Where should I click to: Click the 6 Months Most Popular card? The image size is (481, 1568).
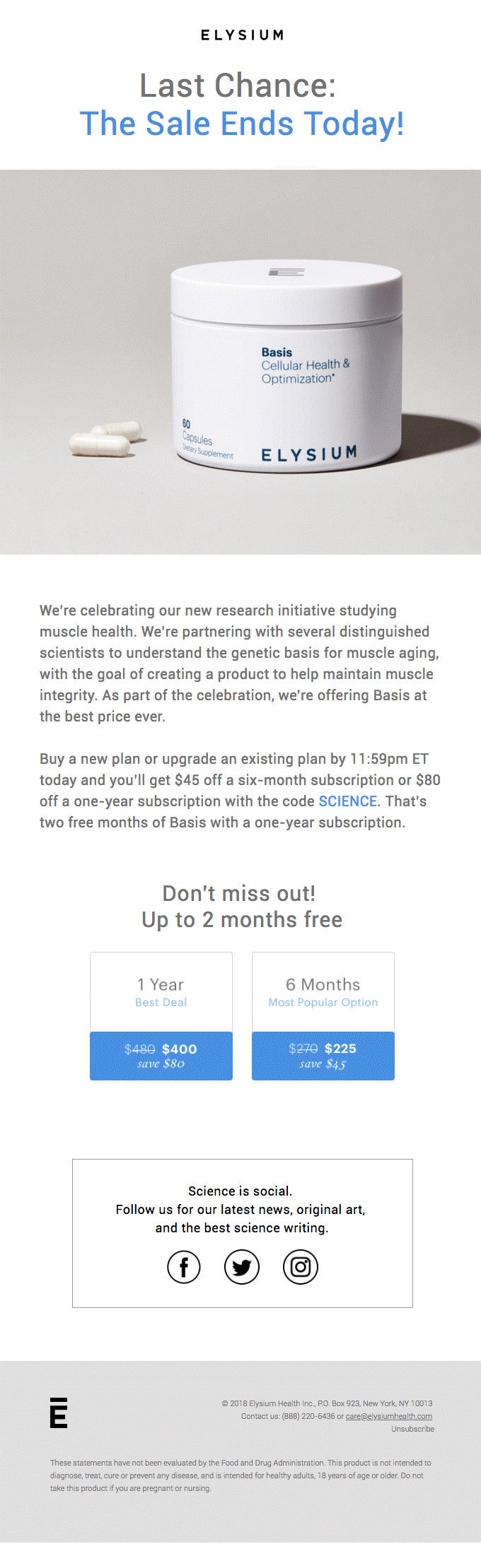tap(323, 992)
